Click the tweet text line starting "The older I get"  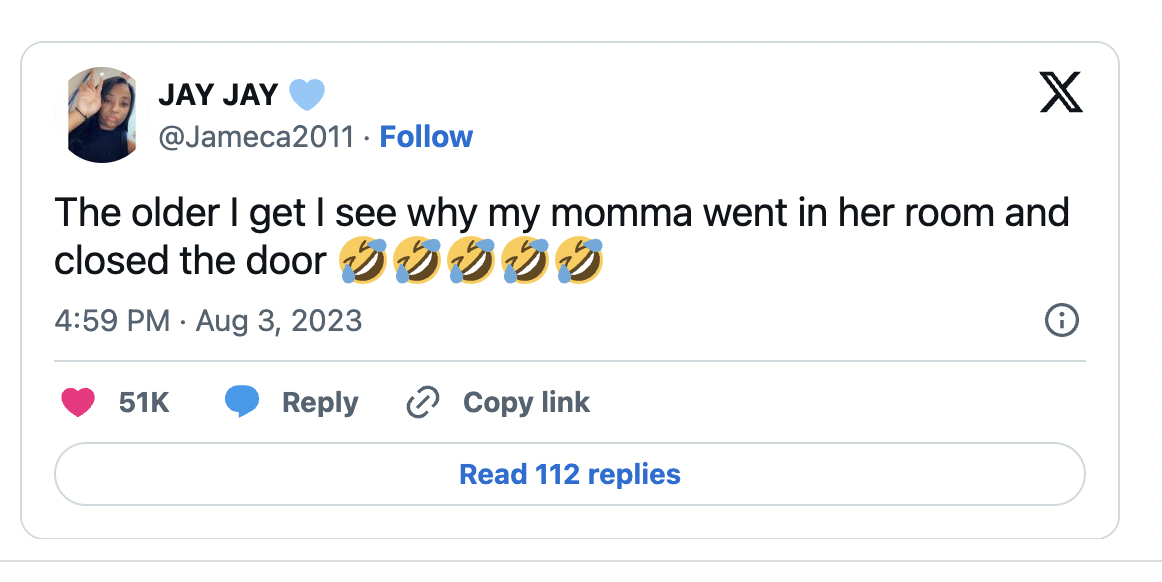pyautogui.click(x=561, y=213)
